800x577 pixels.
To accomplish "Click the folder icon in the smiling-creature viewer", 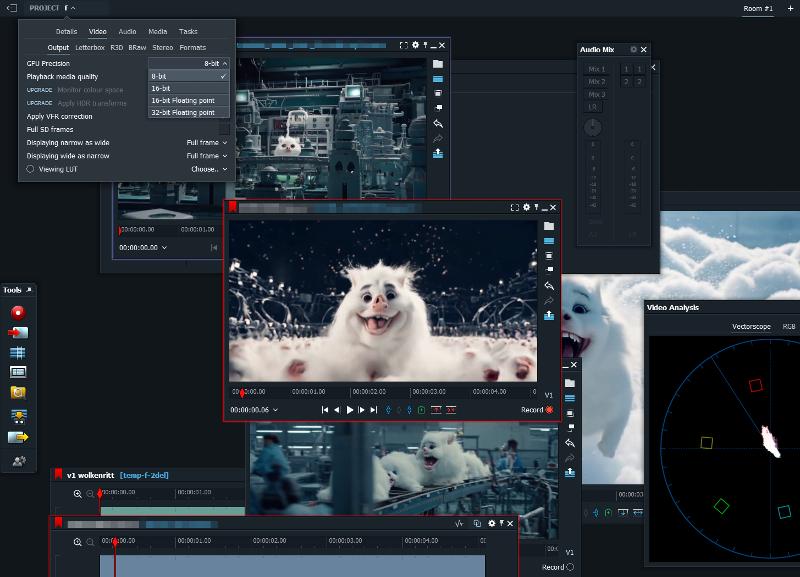I will click(x=549, y=226).
